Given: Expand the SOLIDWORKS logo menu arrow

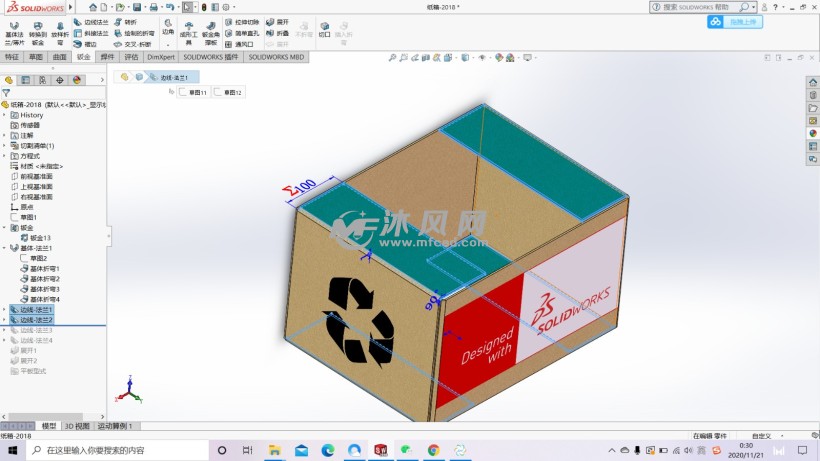Looking at the screenshot, I should [71, 7].
